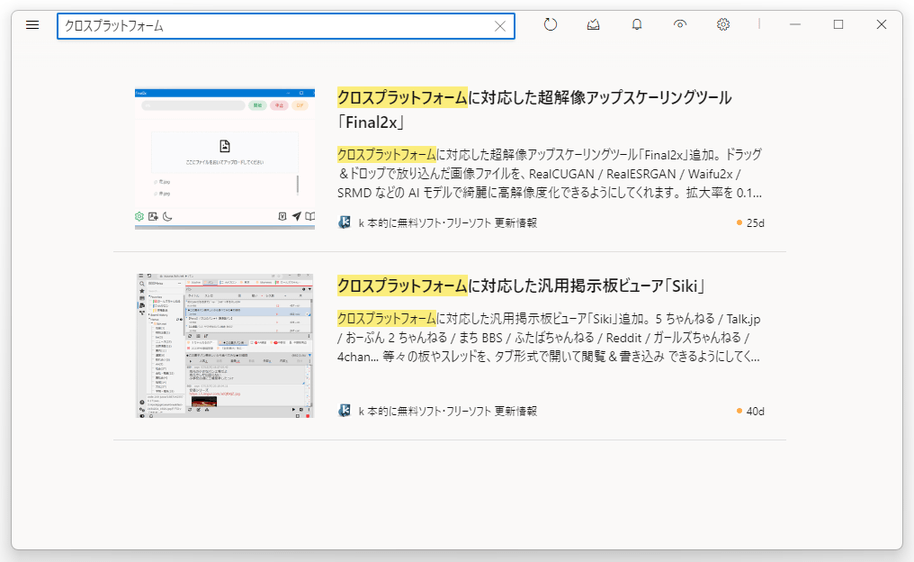The width and height of the screenshot is (914, 562).
Task: Click the 40d unread age indicator
Action: (x=750, y=411)
